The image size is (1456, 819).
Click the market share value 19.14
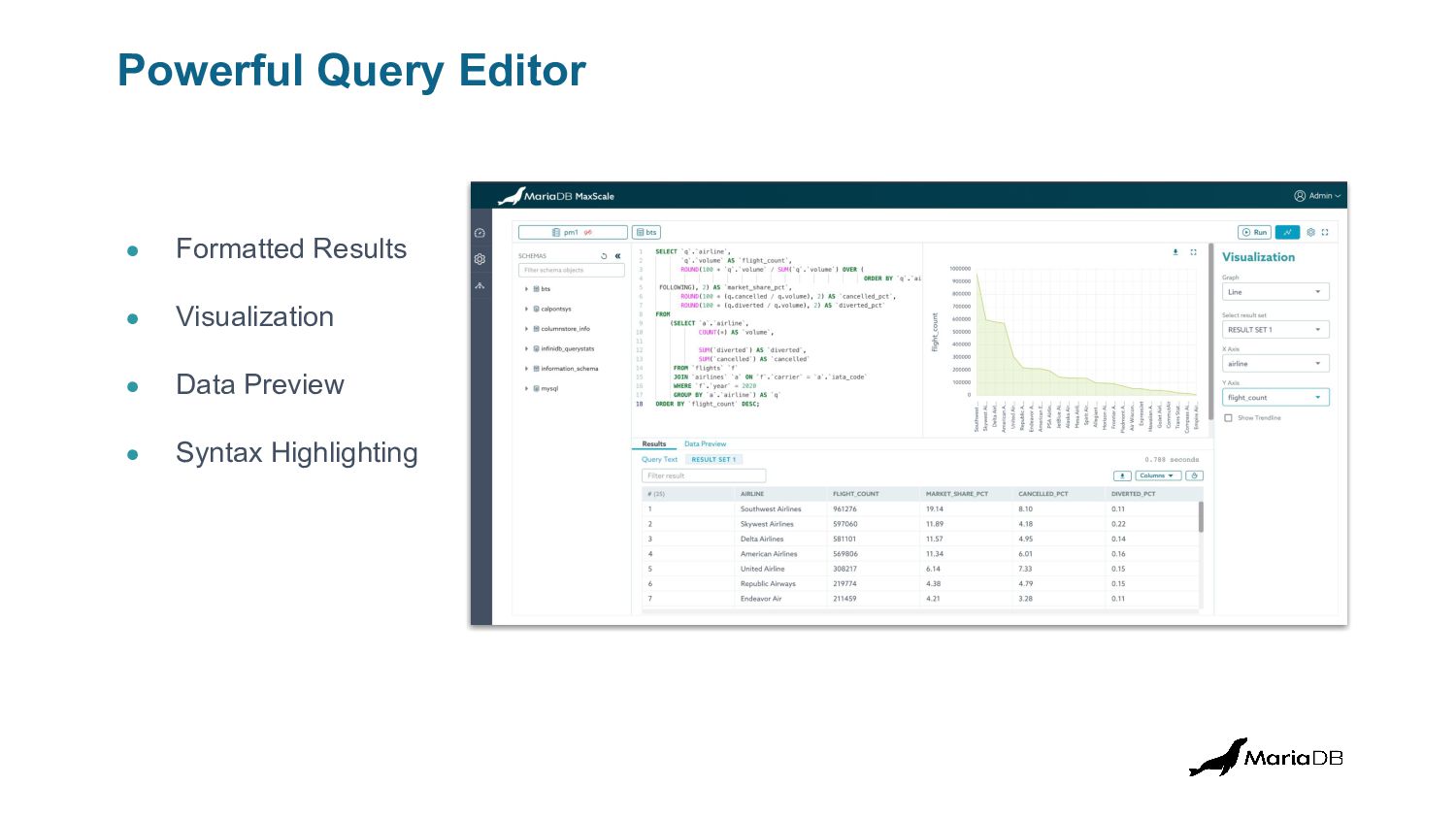934,508
